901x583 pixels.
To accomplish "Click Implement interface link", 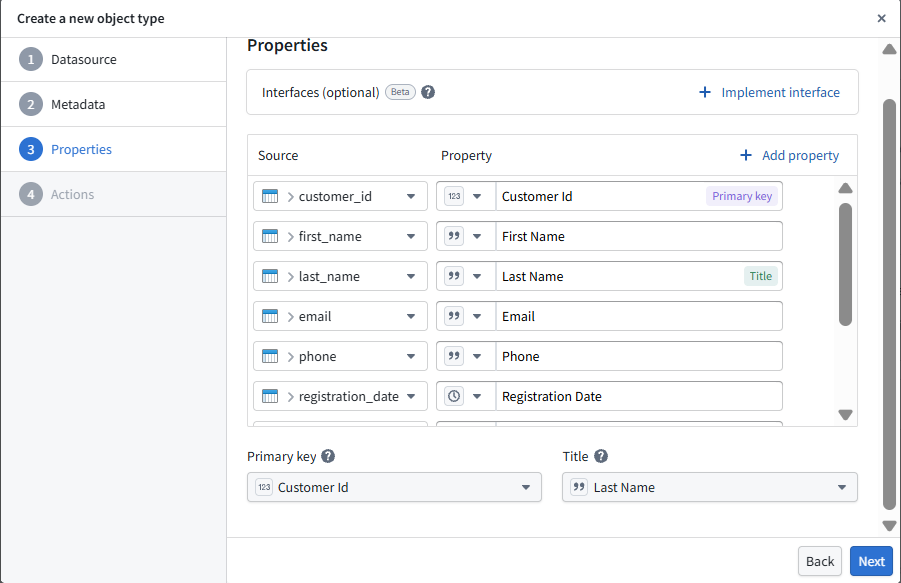I will (x=780, y=92).
